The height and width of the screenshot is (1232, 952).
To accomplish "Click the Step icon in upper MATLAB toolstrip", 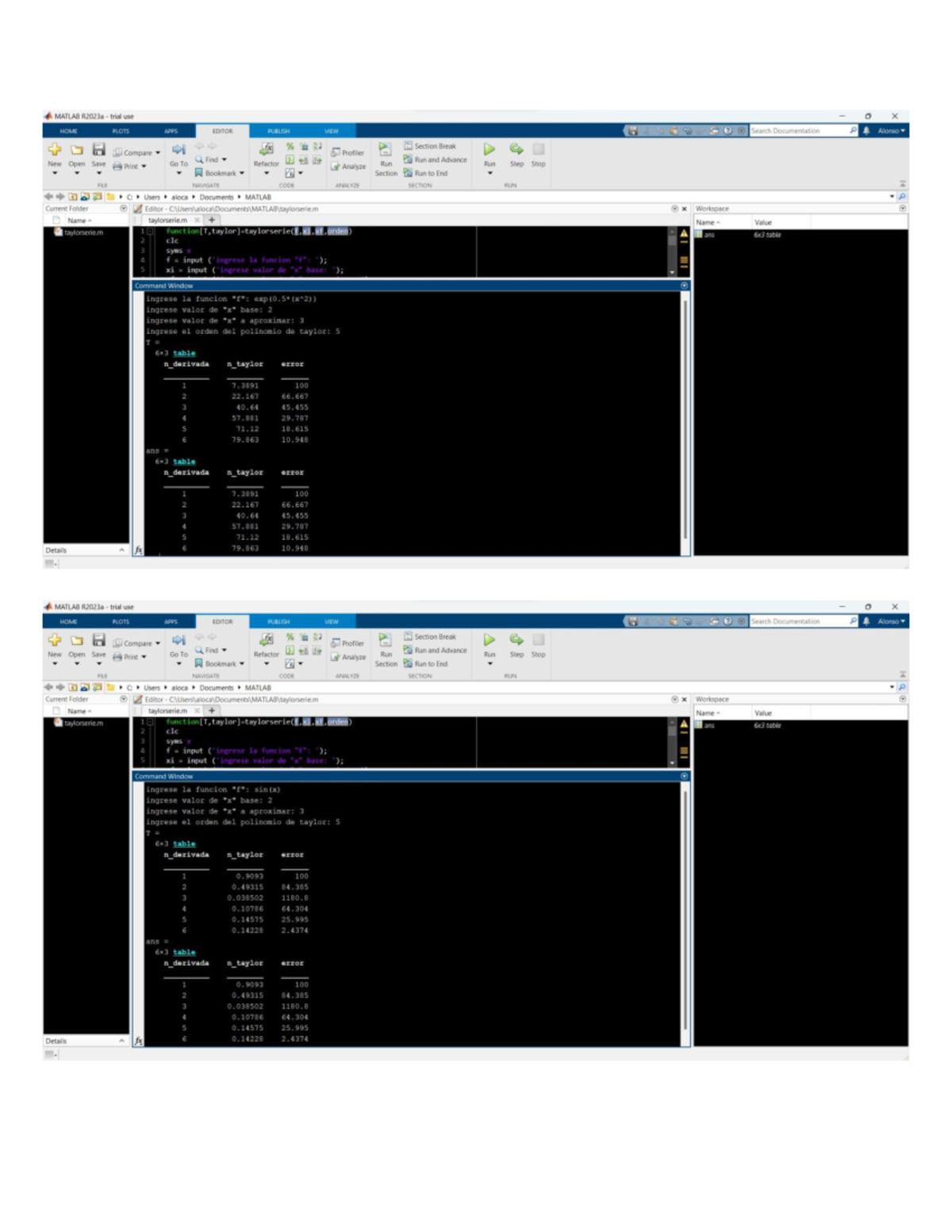I will (x=516, y=150).
